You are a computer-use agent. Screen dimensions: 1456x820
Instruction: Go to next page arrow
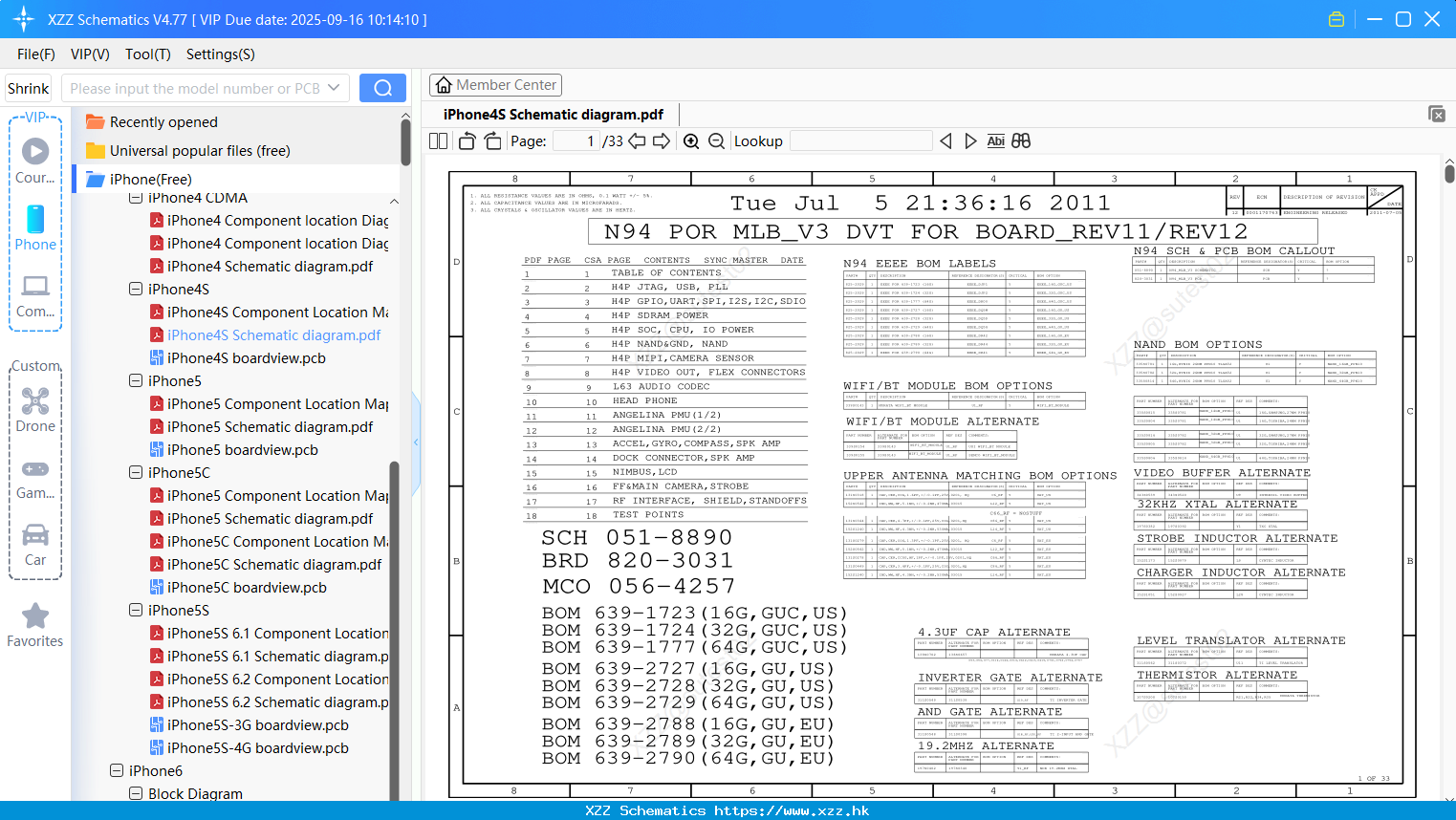(662, 141)
